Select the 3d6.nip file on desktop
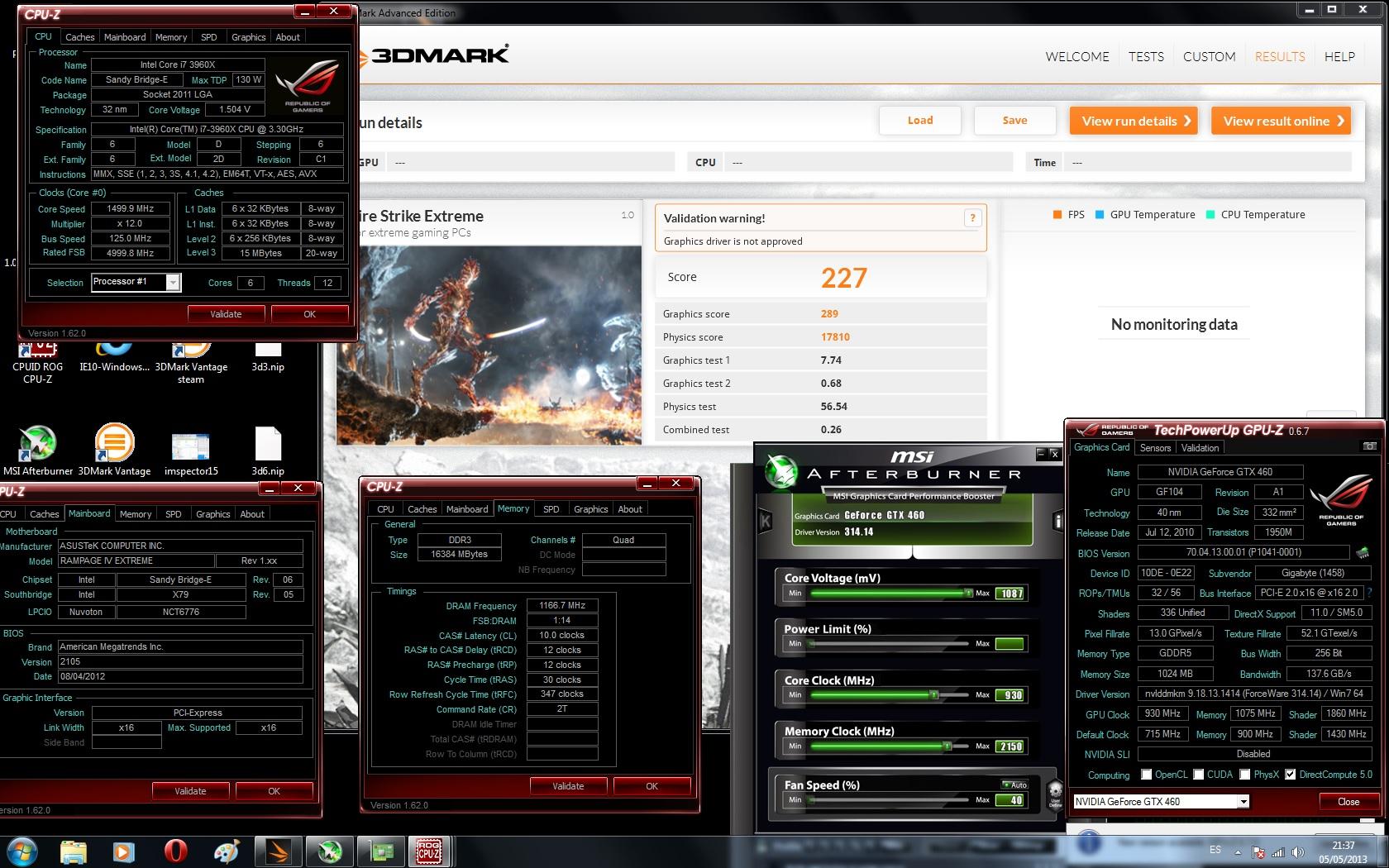This screenshot has width=1389, height=868. [x=268, y=451]
